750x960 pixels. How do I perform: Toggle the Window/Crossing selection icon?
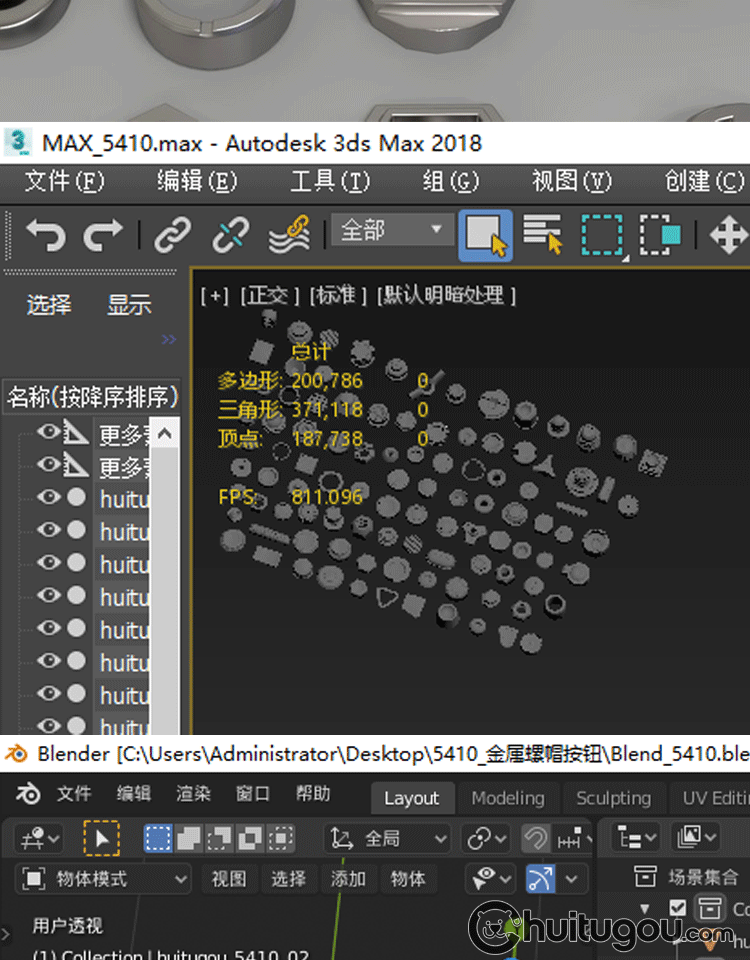click(x=660, y=235)
